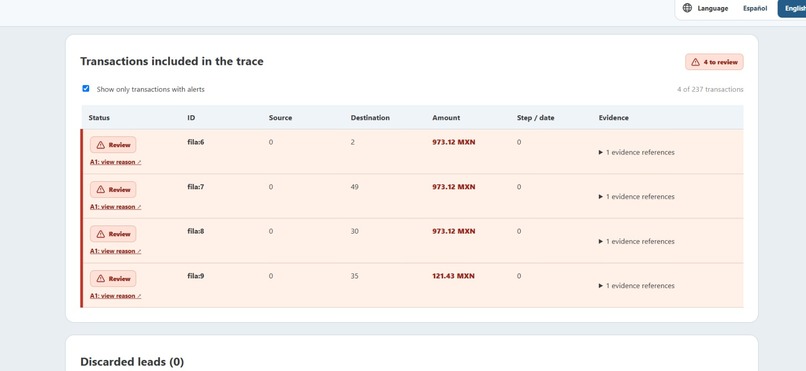Uncheck 'Show only transactions with alerts'
The image size is (806, 371).
point(86,88)
